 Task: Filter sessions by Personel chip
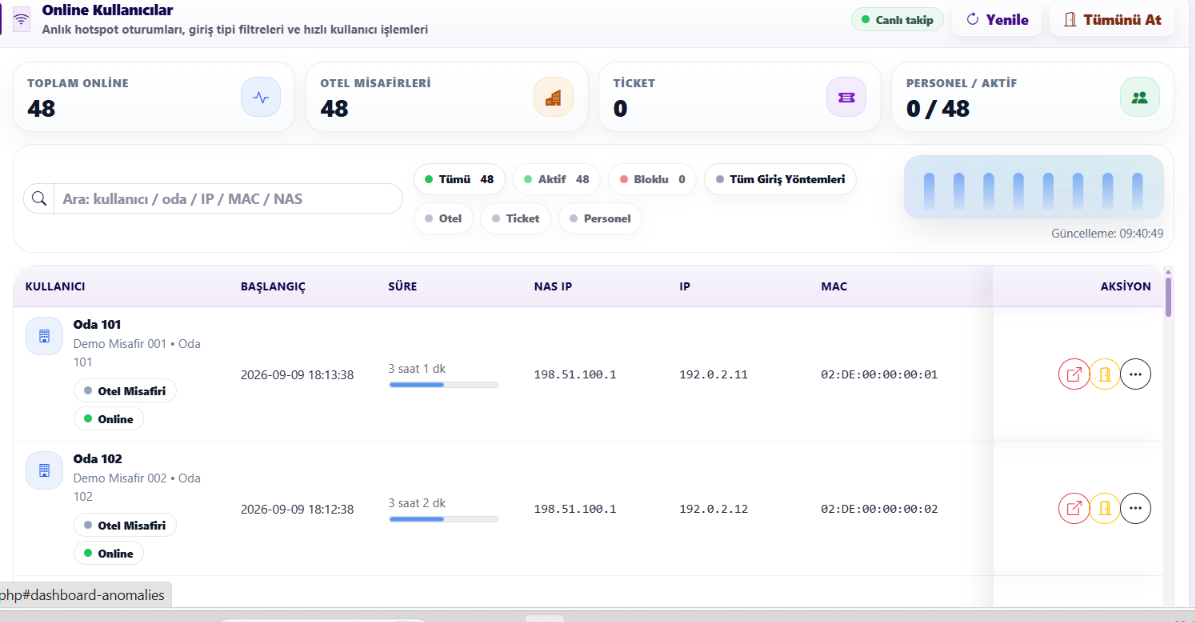600,219
